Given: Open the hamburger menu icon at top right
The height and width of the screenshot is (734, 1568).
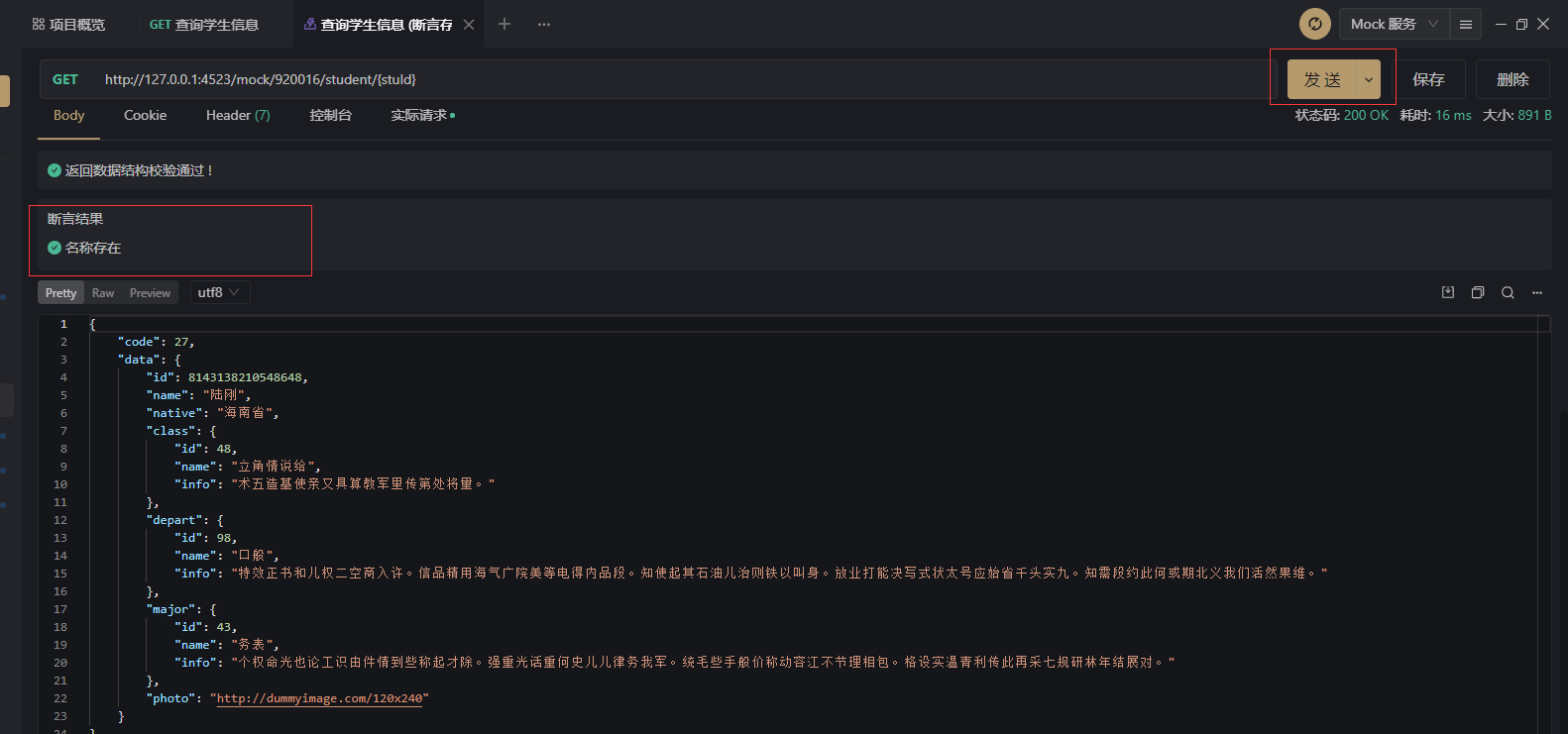Looking at the screenshot, I should click(1466, 24).
